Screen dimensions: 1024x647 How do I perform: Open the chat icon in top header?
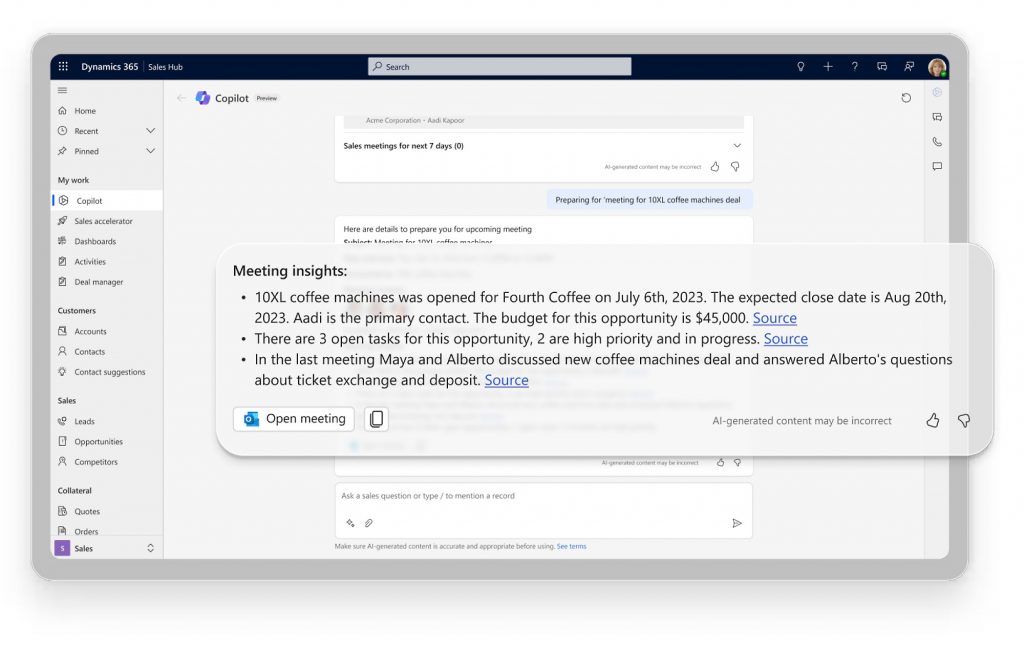[x=882, y=66]
